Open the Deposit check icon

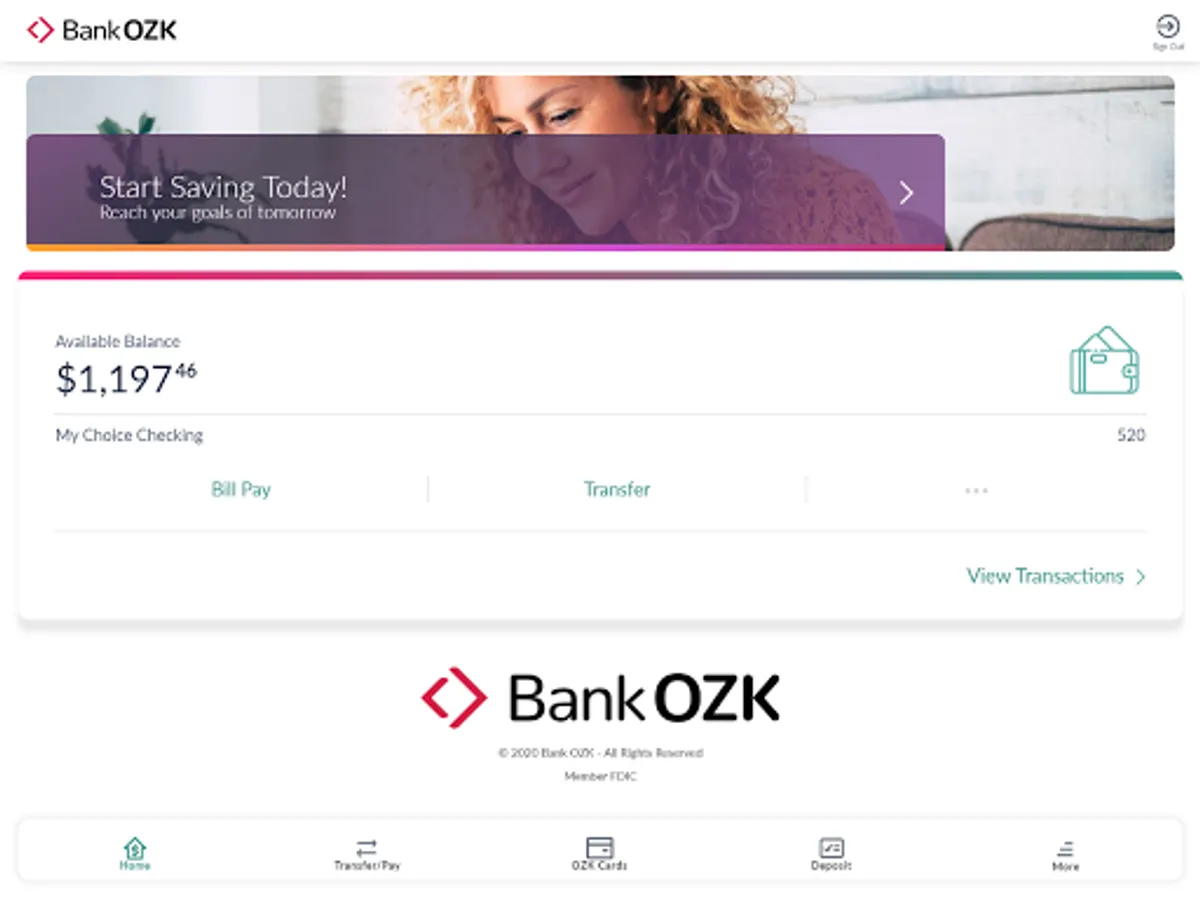(831, 847)
